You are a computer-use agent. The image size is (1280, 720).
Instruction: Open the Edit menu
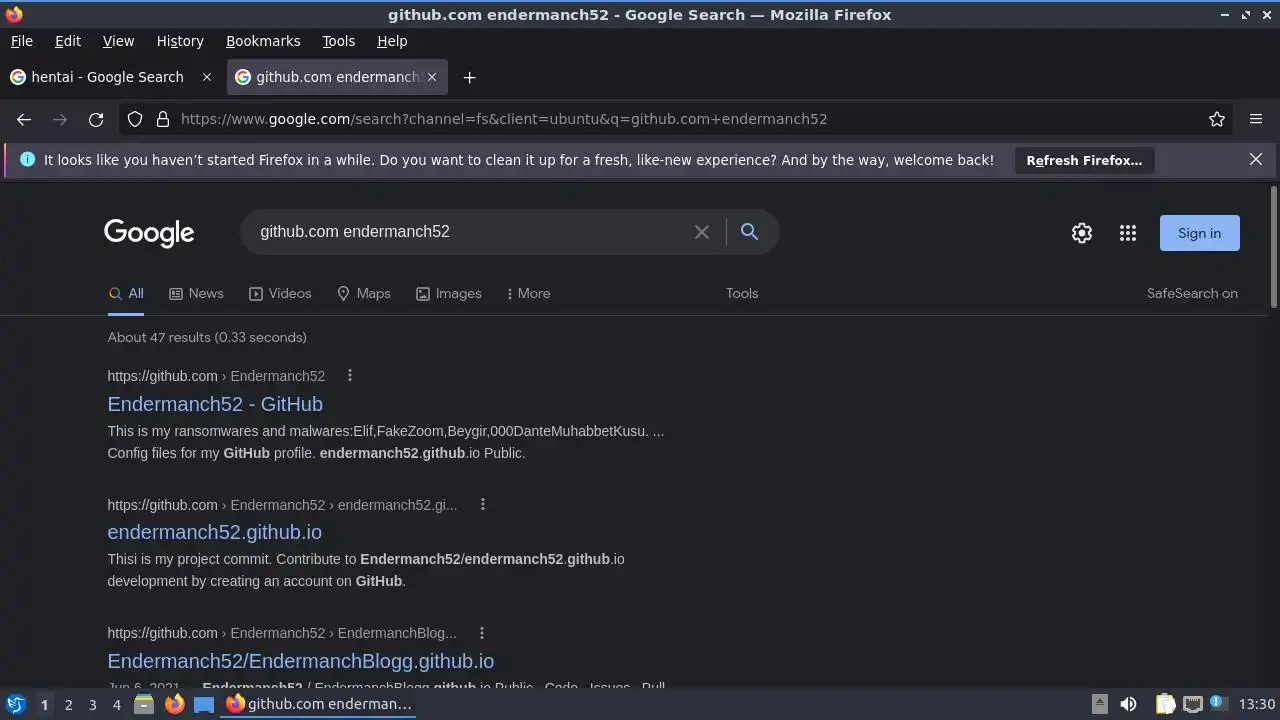(68, 41)
